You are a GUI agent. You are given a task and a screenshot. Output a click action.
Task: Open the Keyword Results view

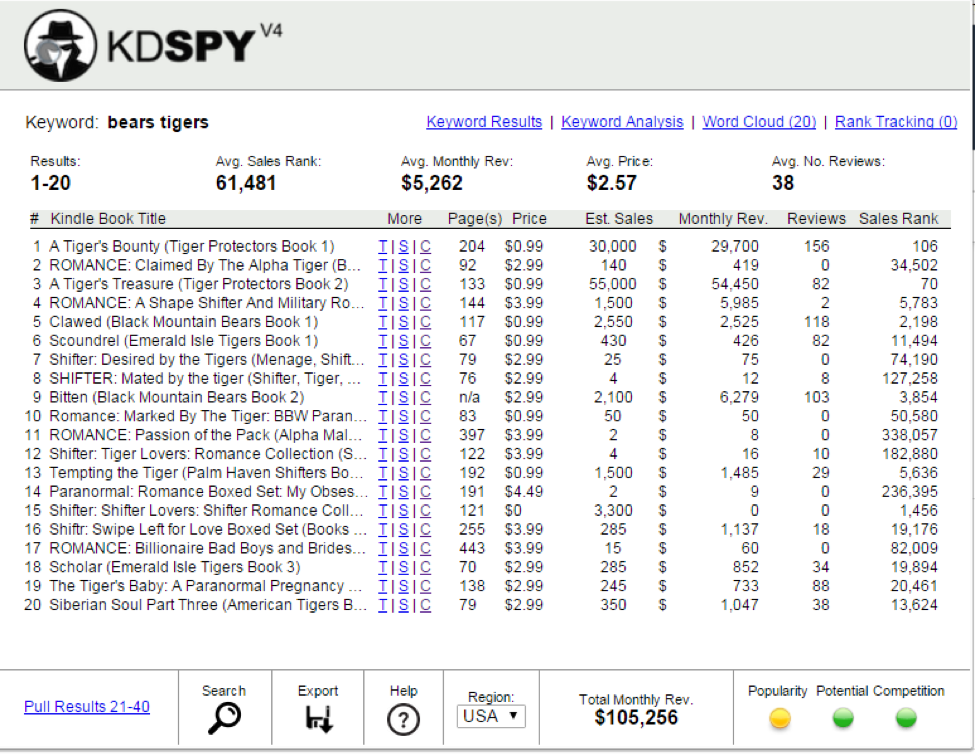(484, 122)
